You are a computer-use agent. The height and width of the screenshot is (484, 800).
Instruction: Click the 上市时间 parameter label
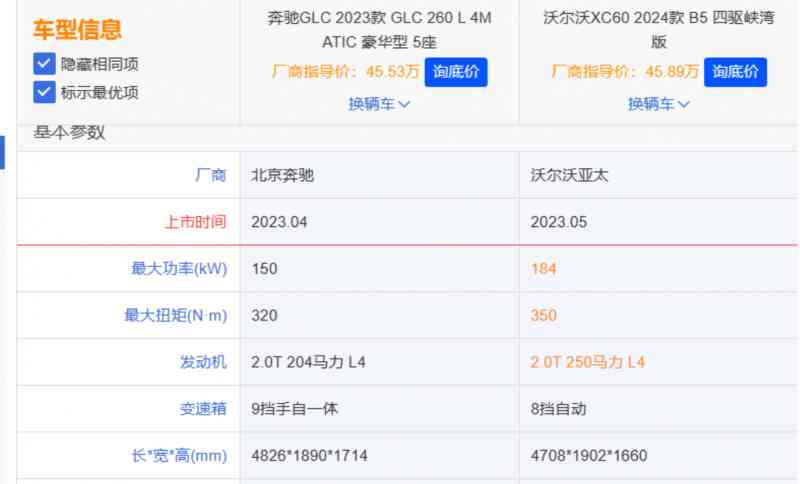(x=195, y=222)
